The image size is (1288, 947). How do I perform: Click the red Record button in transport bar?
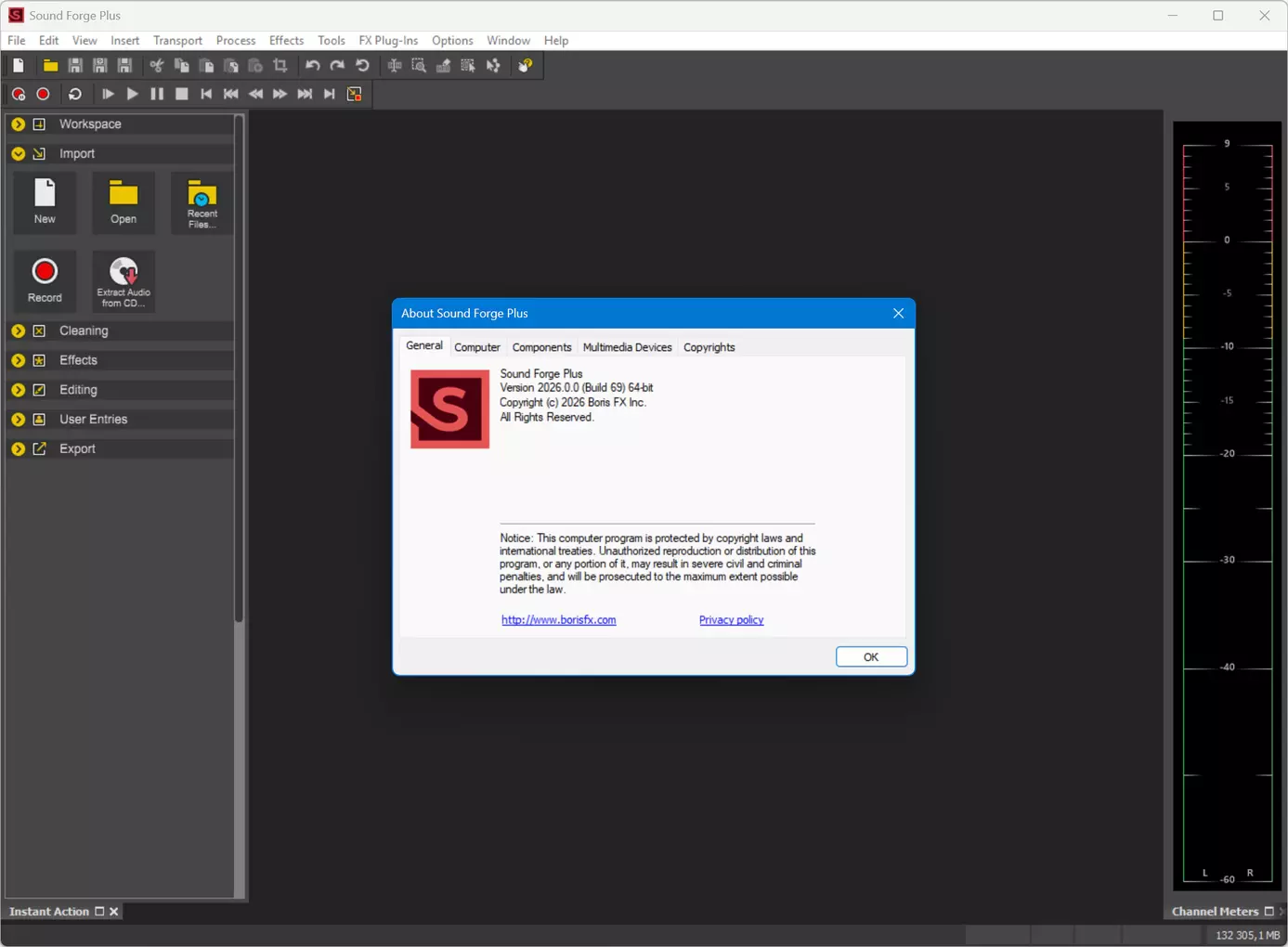[x=43, y=94]
